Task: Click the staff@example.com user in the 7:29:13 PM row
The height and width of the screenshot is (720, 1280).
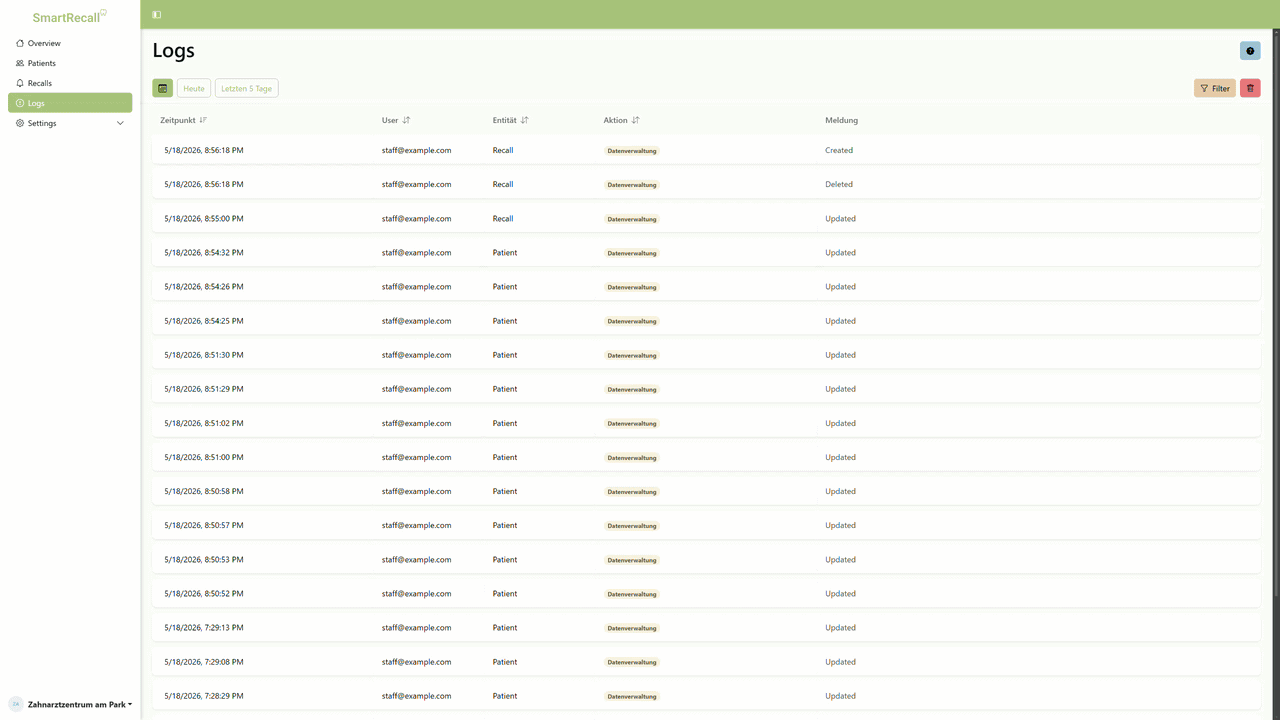Action: coord(416,628)
